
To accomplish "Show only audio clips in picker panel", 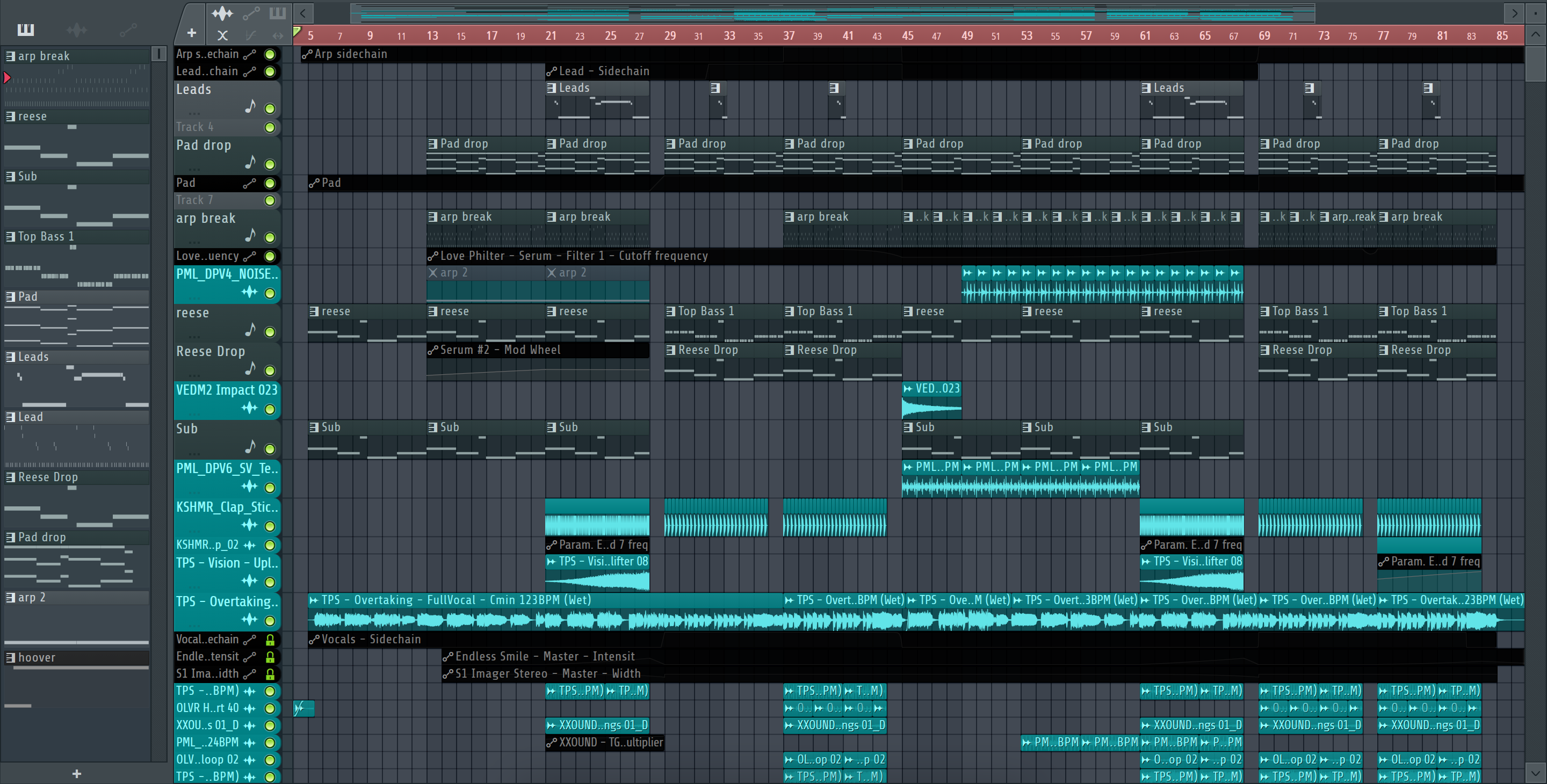I will pos(76,29).
